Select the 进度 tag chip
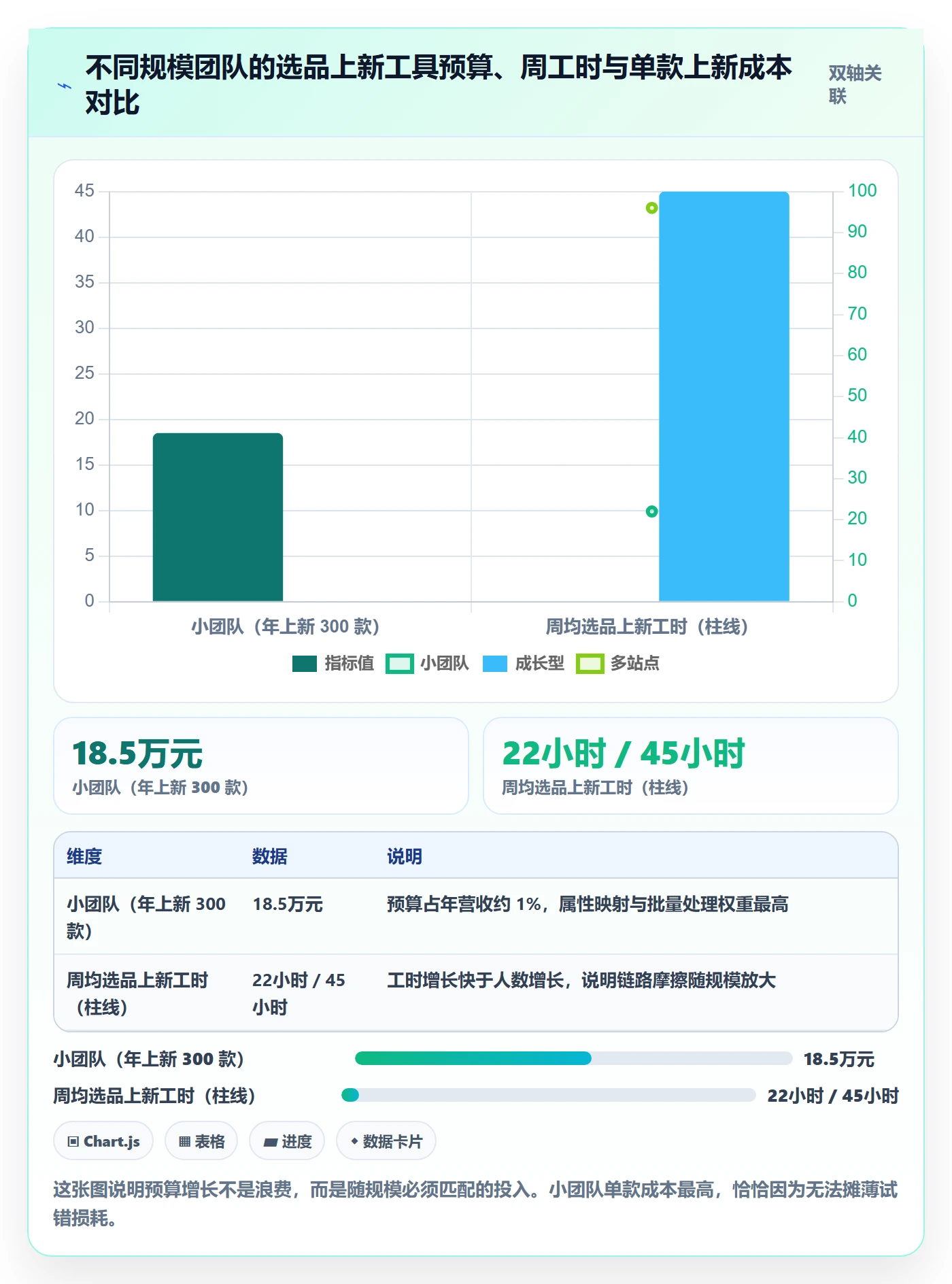 pyautogui.click(x=287, y=1141)
